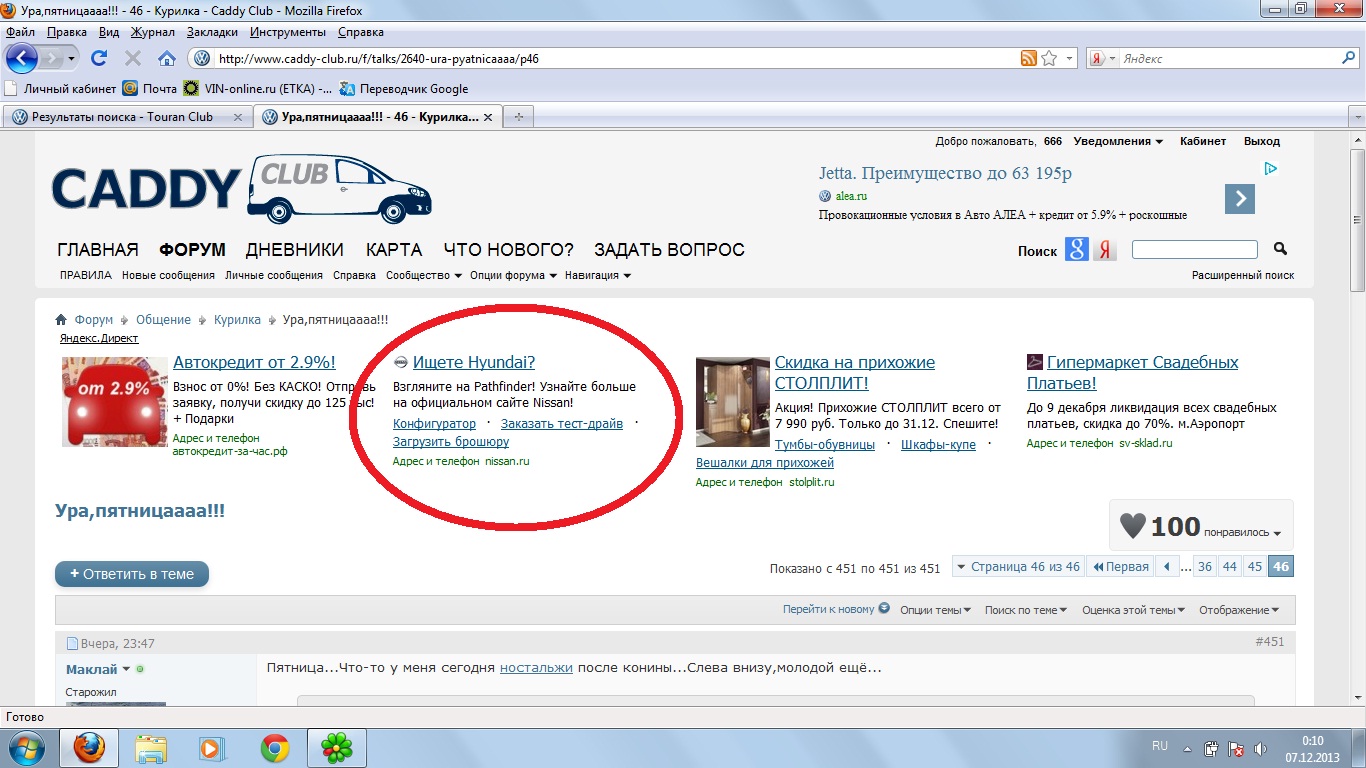Viewport: 1366px width, 768px height.
Task: Switch to Touran Club search results tab
Action: pyautogui.click(x=127, y=117)
